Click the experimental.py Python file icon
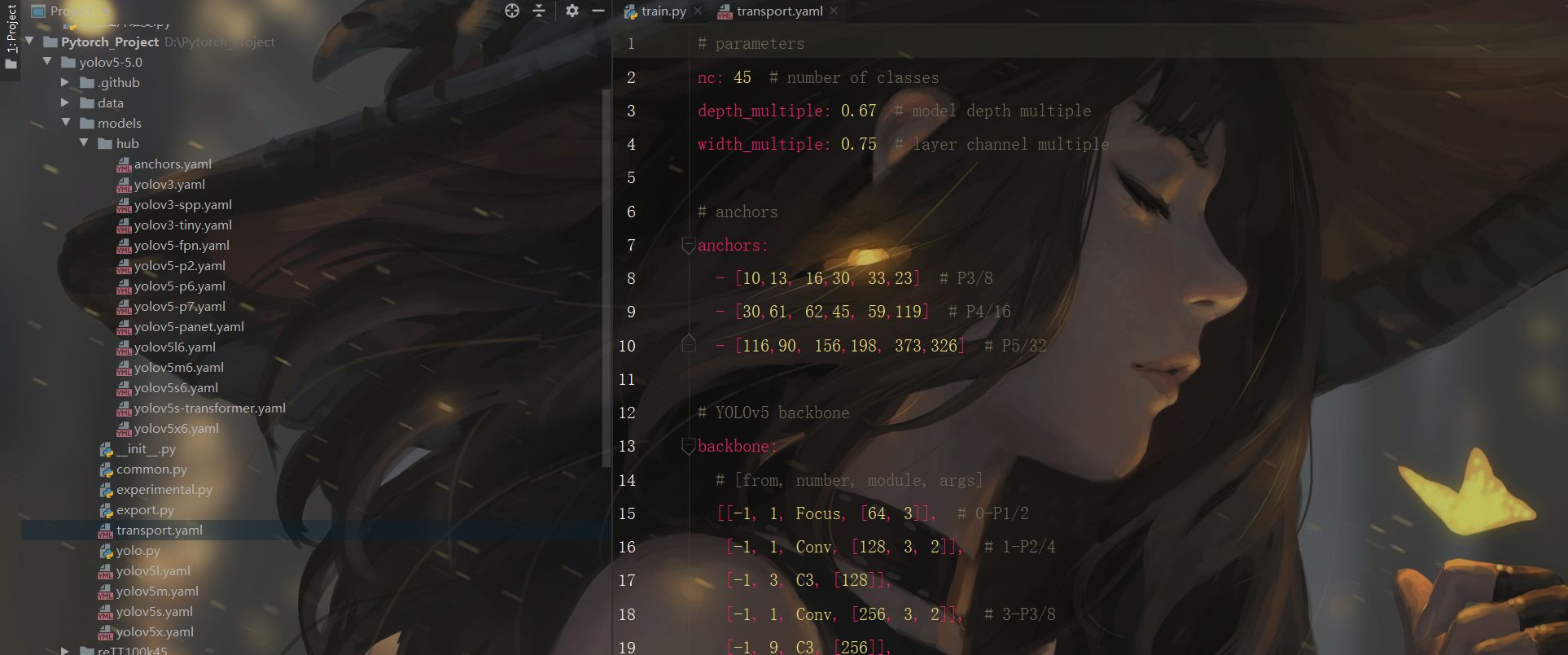1568x655 pixels. pyautogui.click(x=106, y=490)
